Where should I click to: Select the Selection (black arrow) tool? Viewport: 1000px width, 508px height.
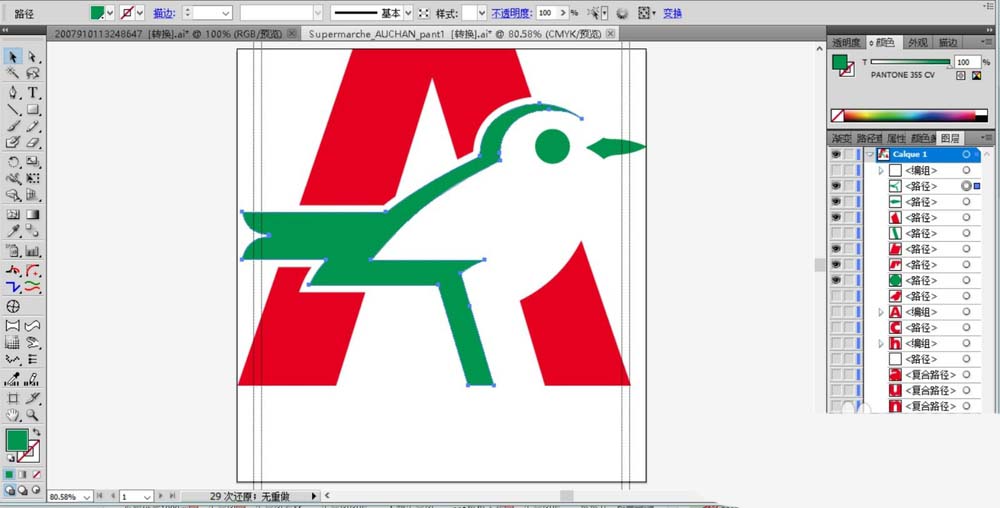pyautogui.click(x=13, y=57)
